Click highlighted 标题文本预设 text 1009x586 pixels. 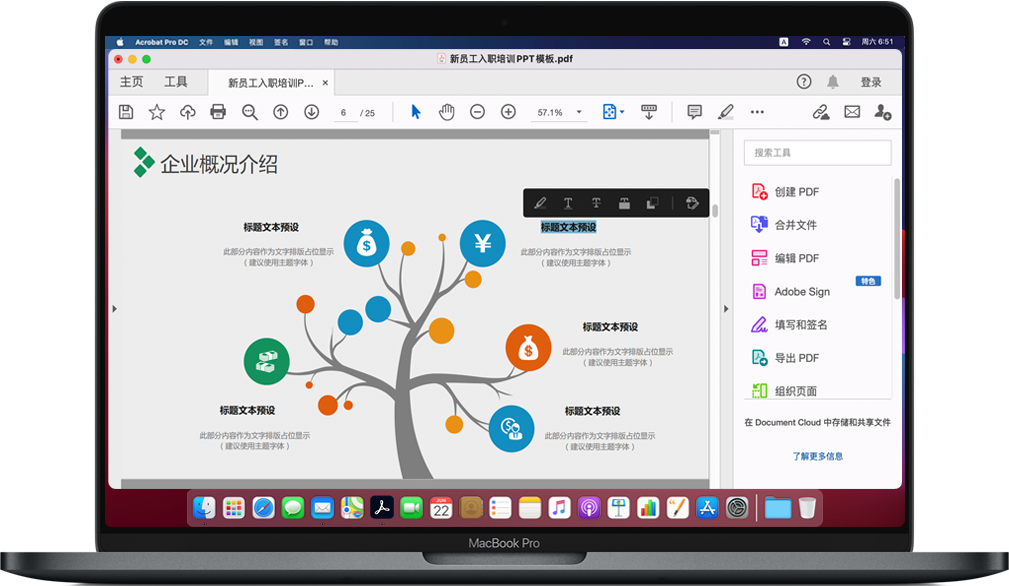click(568, 227)
